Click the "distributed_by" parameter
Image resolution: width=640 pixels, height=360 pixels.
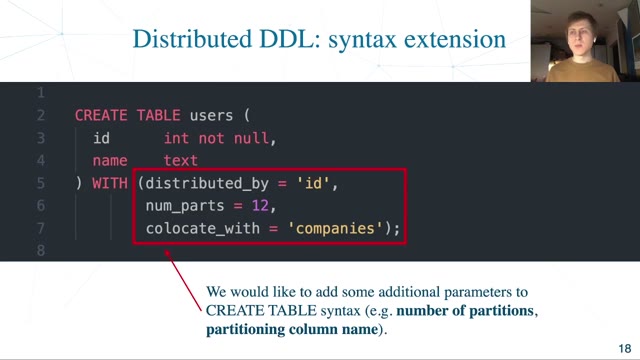point(207,183)
